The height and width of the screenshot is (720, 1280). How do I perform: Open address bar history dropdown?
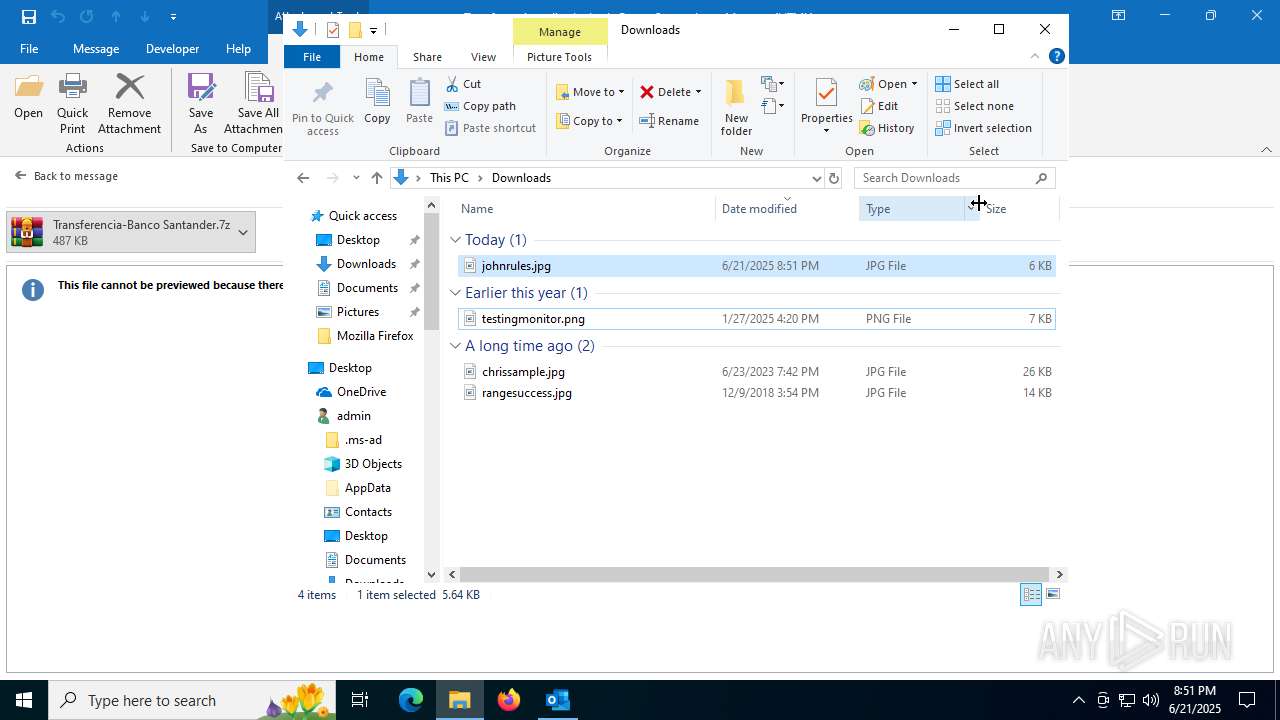click(x=816, y=178)
